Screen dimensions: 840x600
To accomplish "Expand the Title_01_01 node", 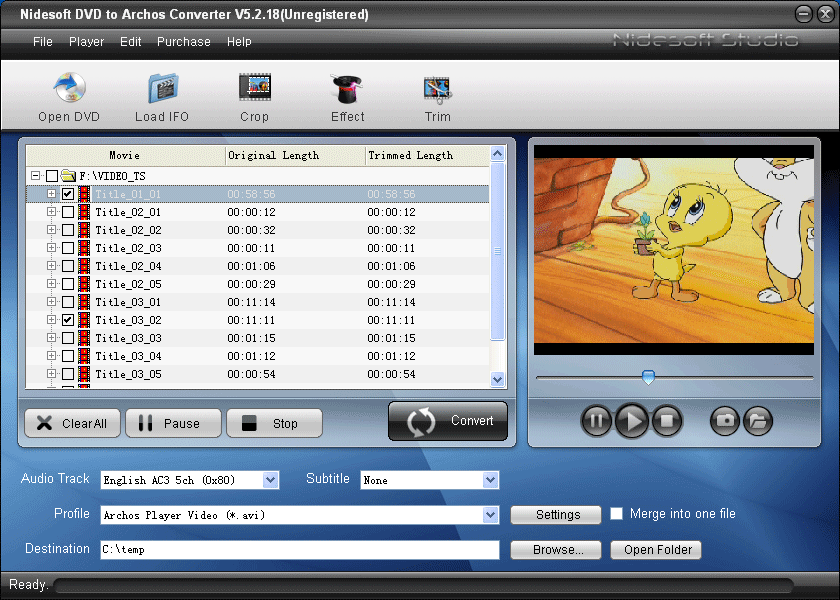I will pyautogui.click(x=51, y=193).
